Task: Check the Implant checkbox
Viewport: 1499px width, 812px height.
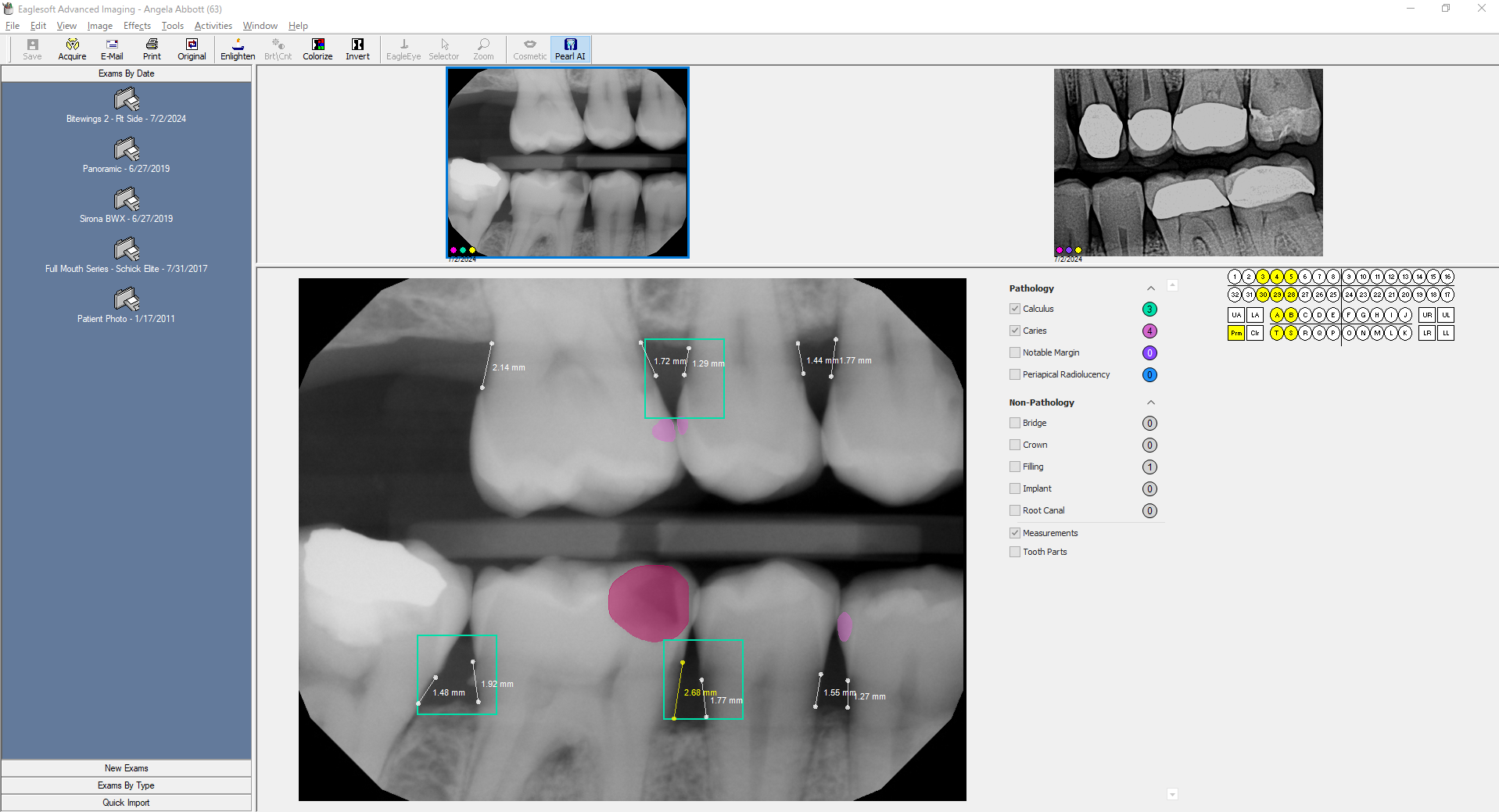Action: 1015,488
